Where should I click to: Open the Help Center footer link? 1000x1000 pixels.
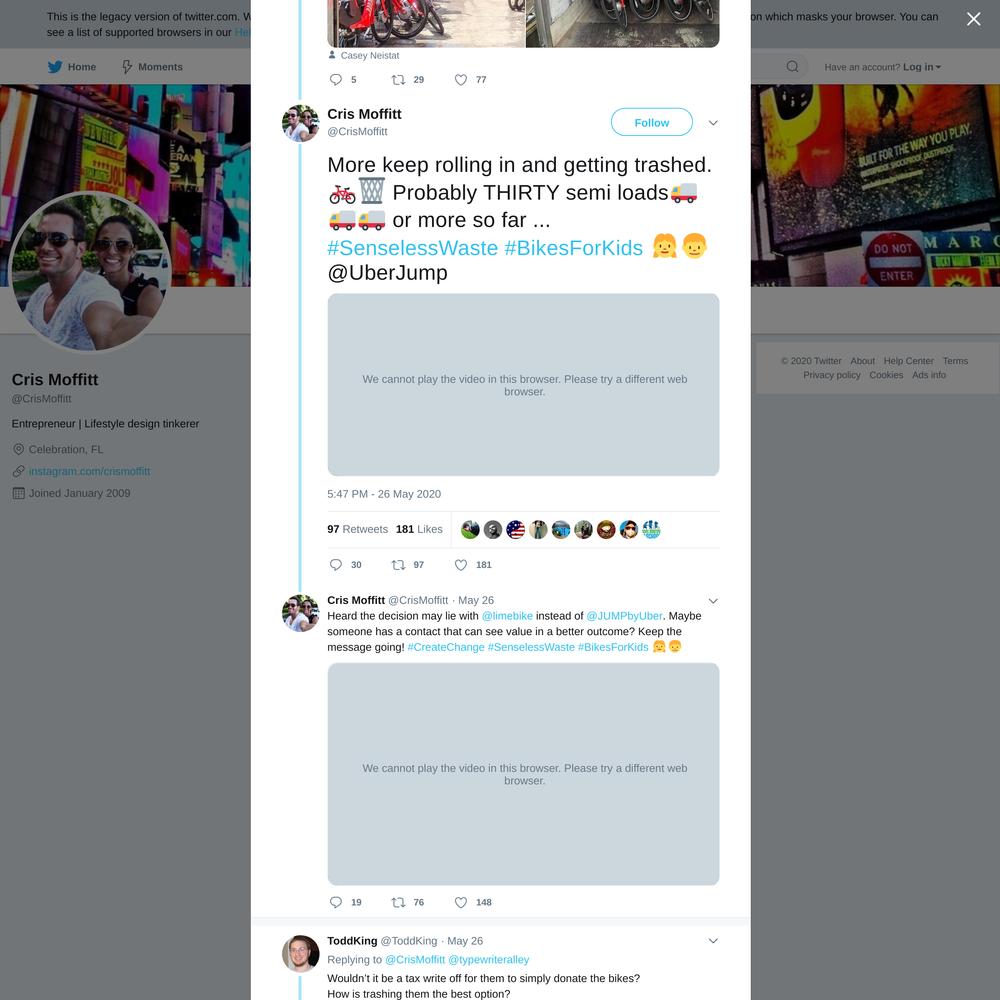[908, 361]
